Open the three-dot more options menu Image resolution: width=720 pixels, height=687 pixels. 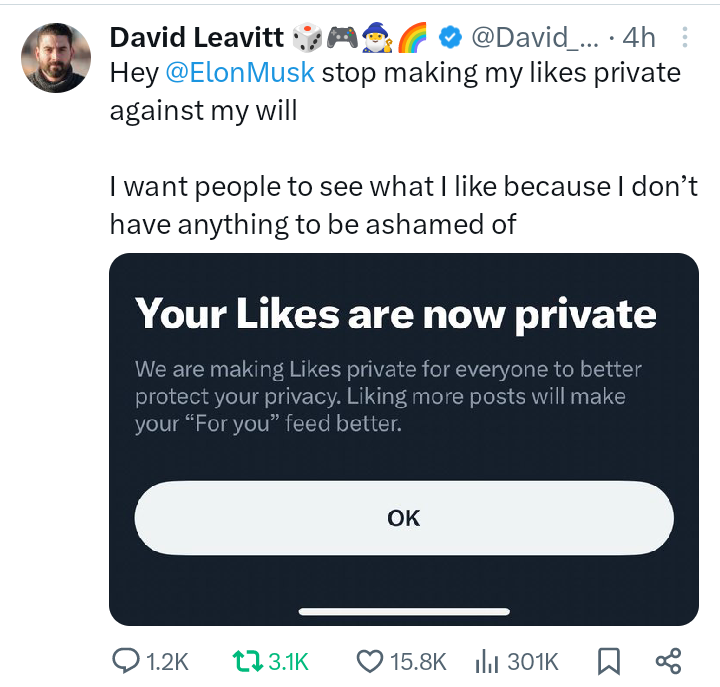pos(685,38)
